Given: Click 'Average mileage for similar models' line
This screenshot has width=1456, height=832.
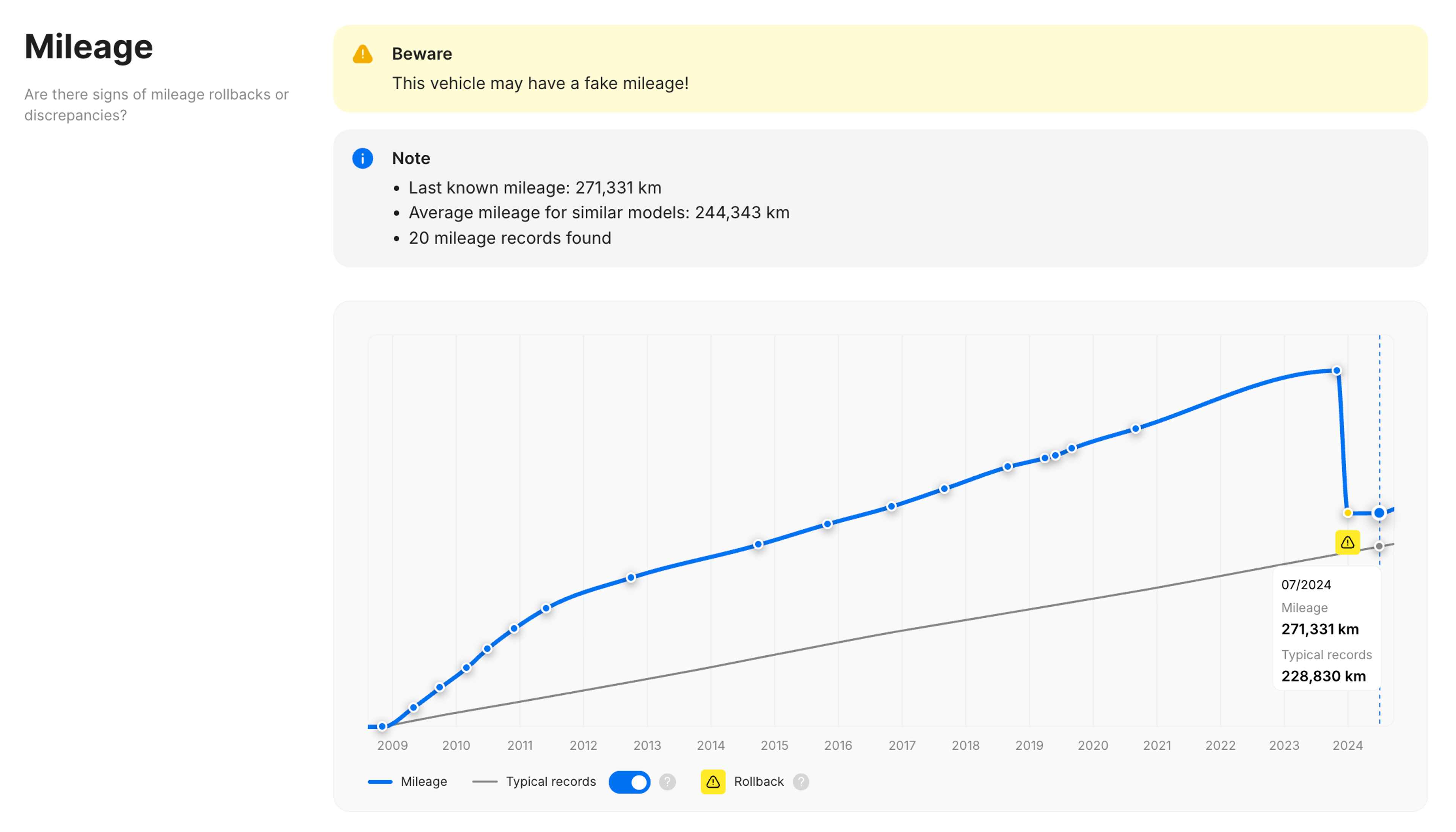Looking at the screenshot, I should click(599, 213).
